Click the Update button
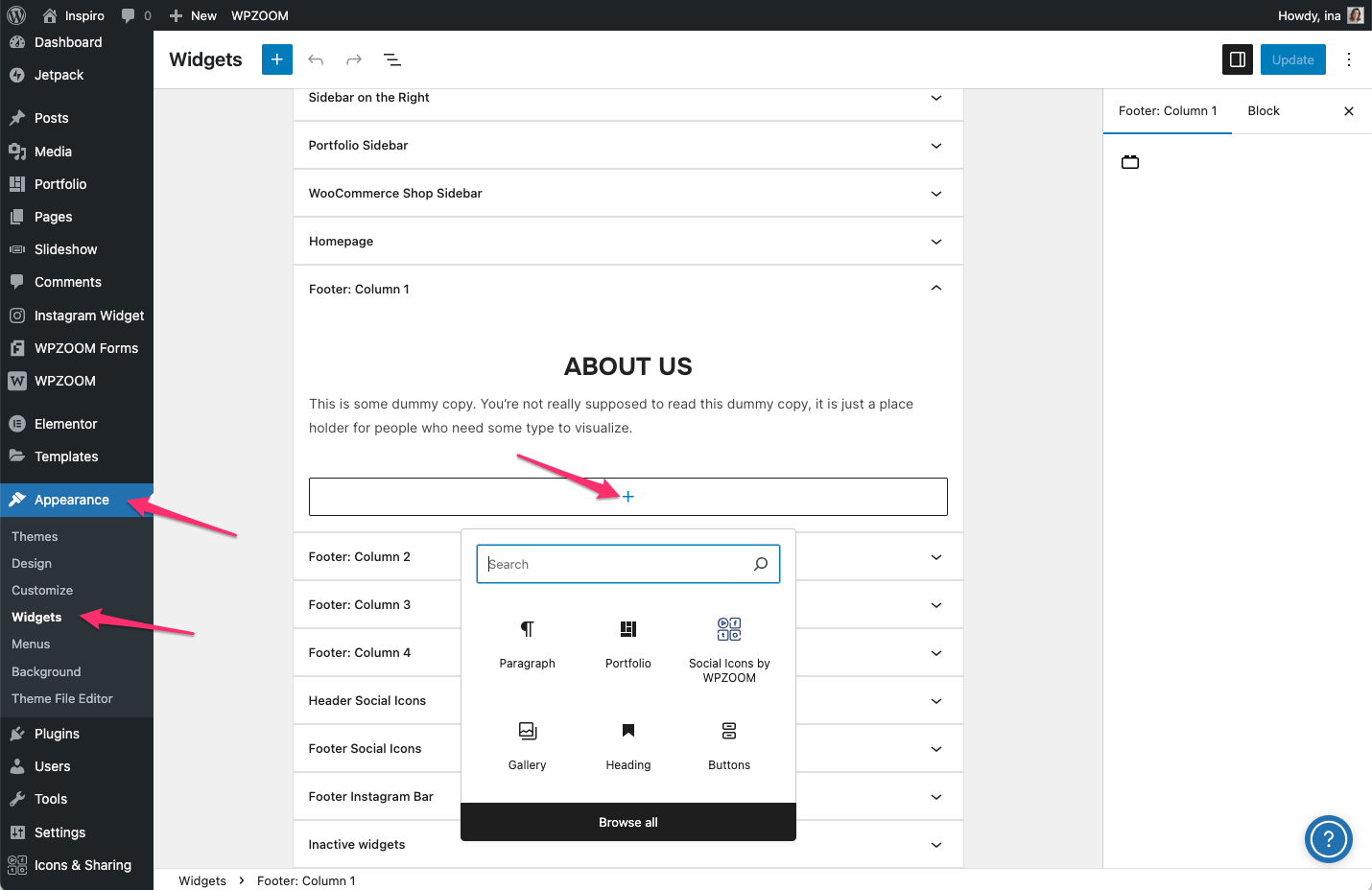 coord(1292,59)
